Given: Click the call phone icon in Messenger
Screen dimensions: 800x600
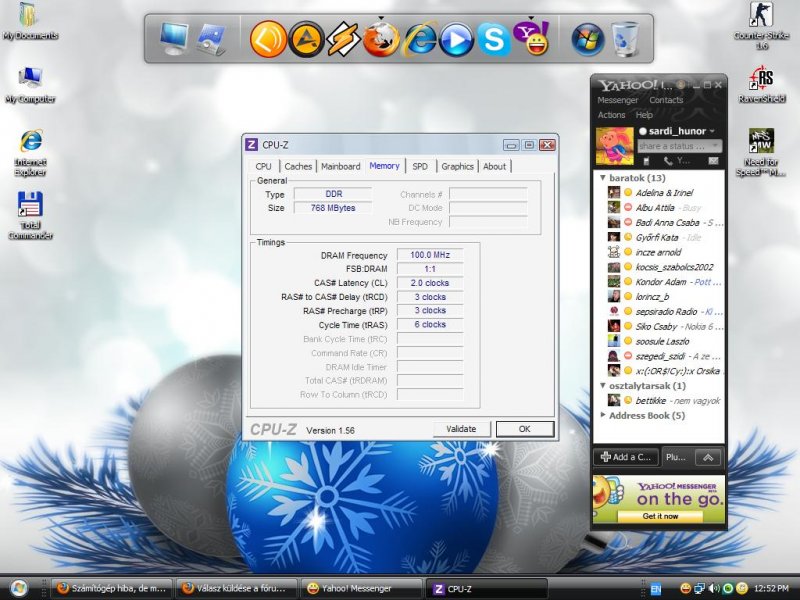Looking at the screenshot, I should (668, 161).
